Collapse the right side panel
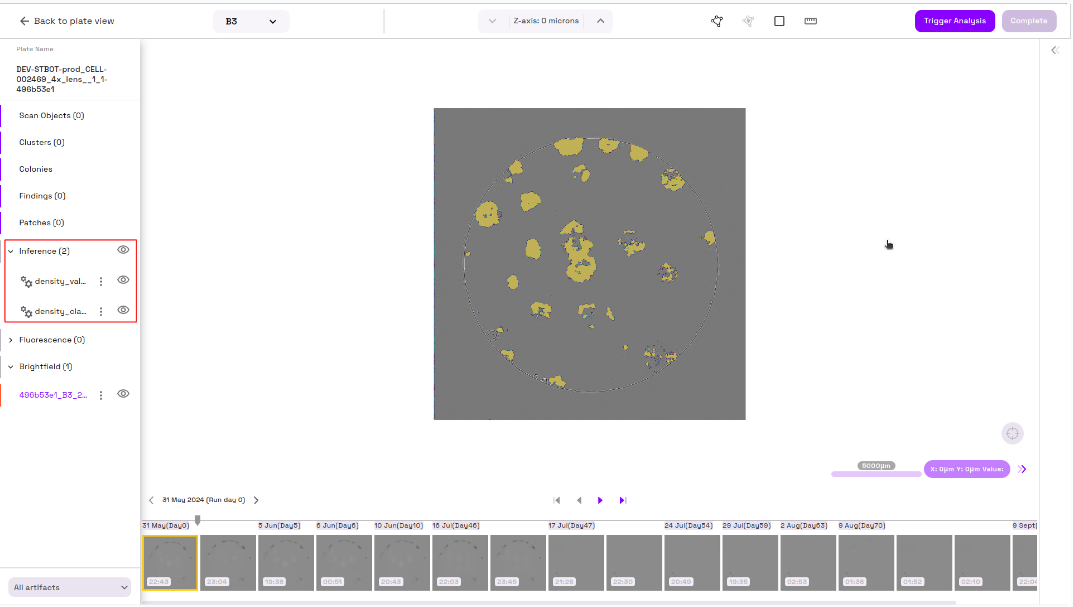This screenshot has width=1073, height=607. pyautogui.click(x=1054, y=50)
